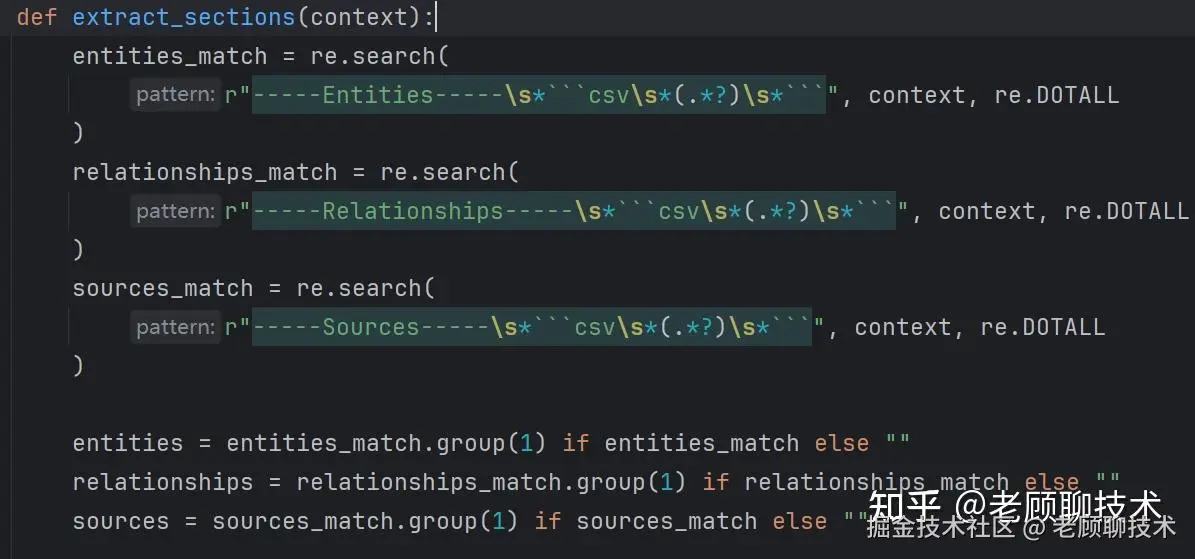Click the relationships_match variable assignment
This screenshot has width=1195, height=559.
point(205,172)
